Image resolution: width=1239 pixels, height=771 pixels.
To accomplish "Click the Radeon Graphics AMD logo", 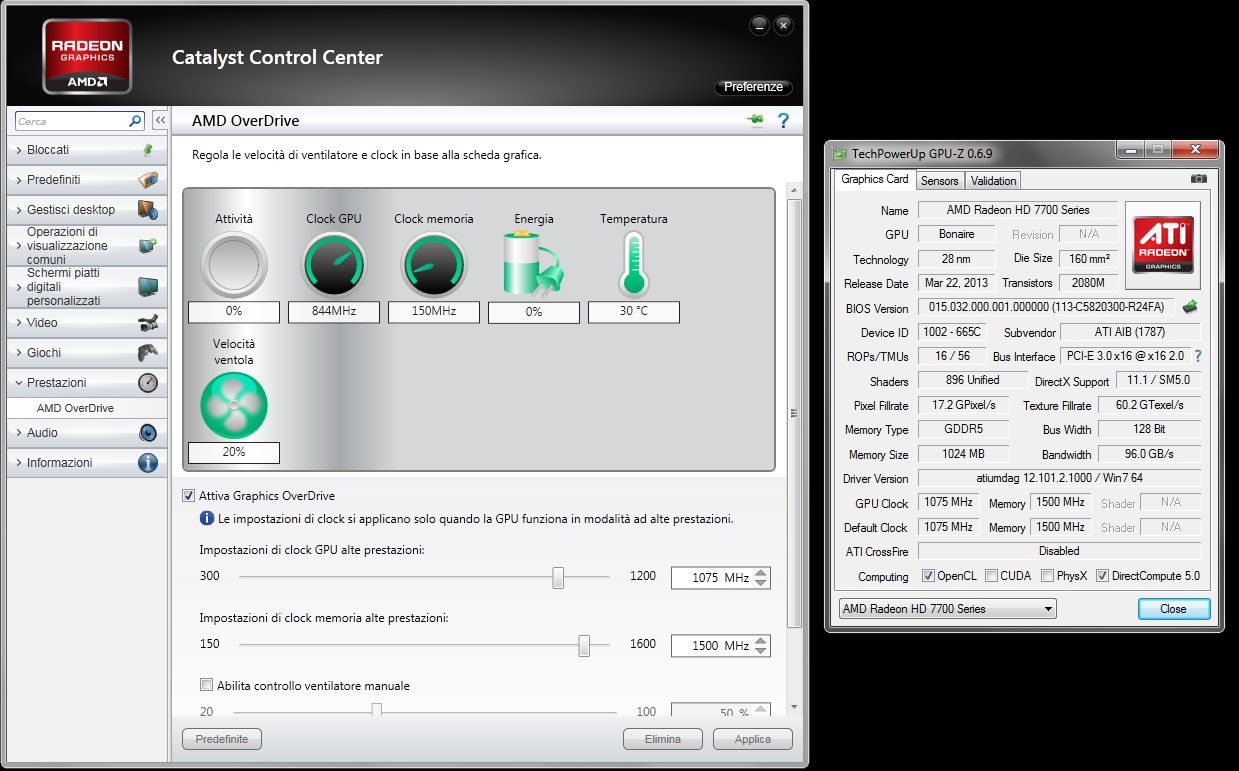I will pos(87,56).
